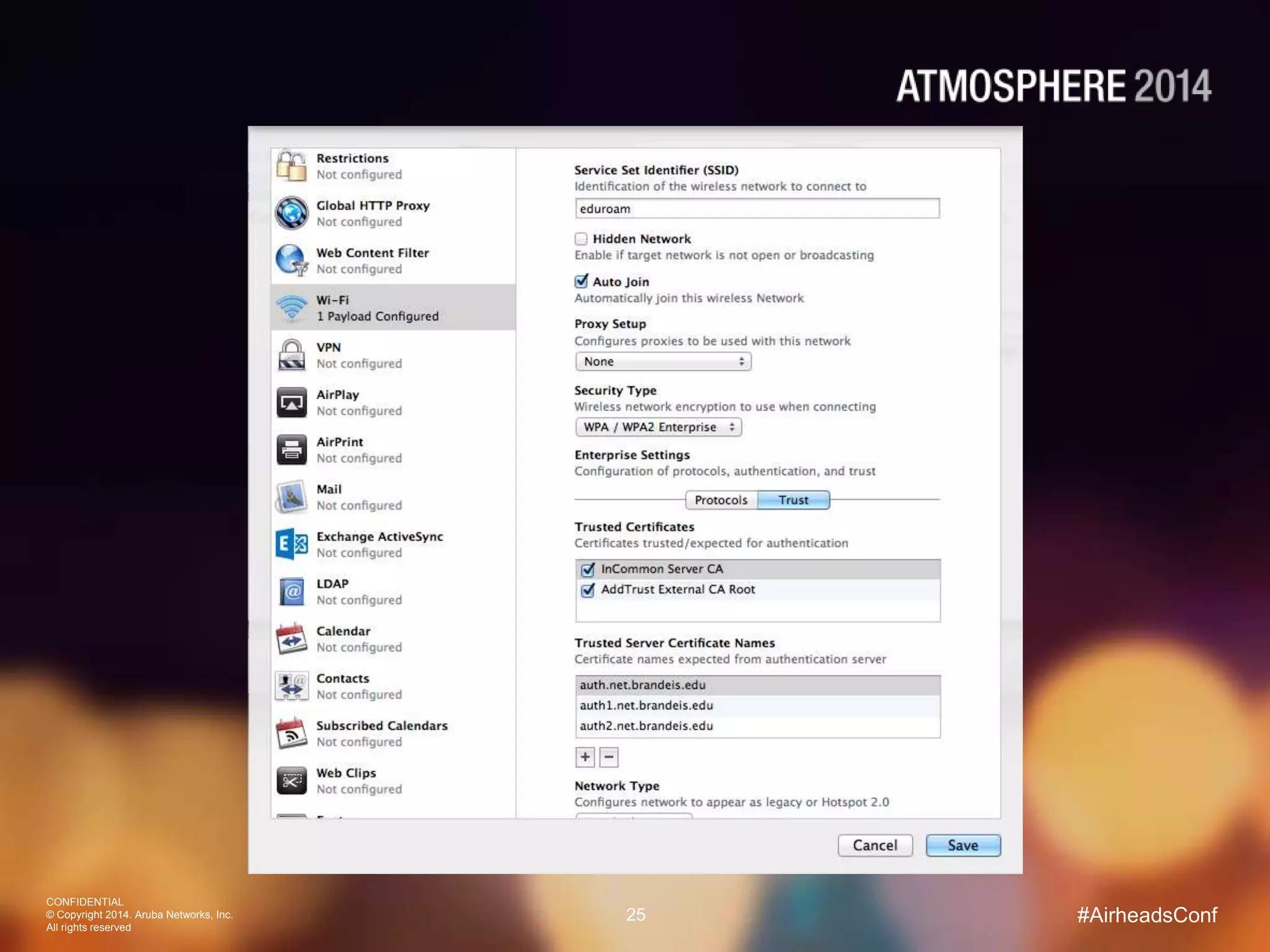Open the AirPlay payload icon
Screen dimensions: 1270x952
(291, 403)
